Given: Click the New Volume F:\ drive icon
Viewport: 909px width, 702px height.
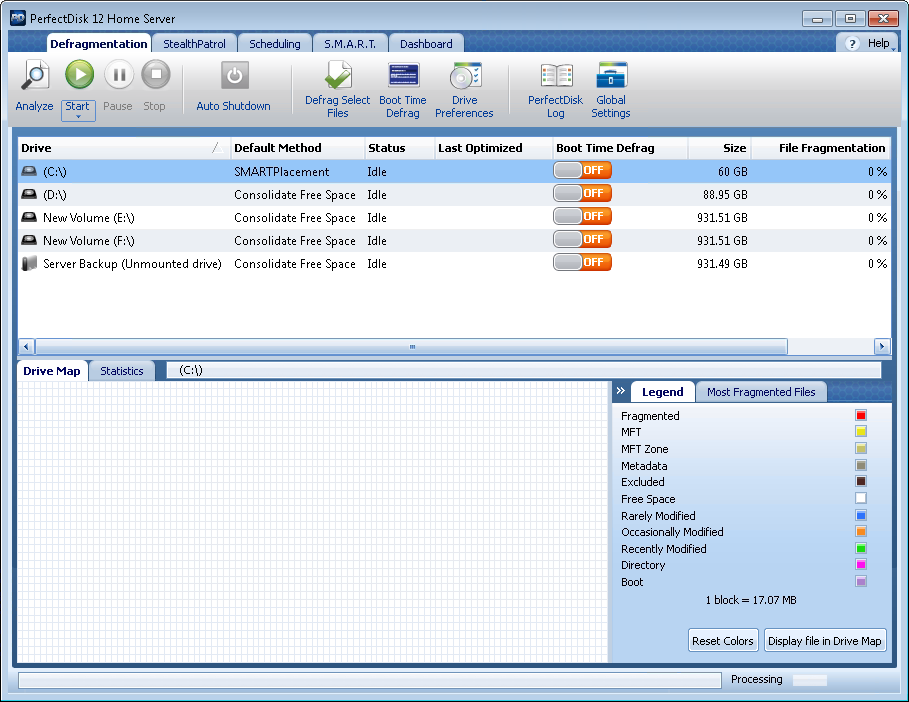Looking at the screenshot, I should [x=29, y=241].
